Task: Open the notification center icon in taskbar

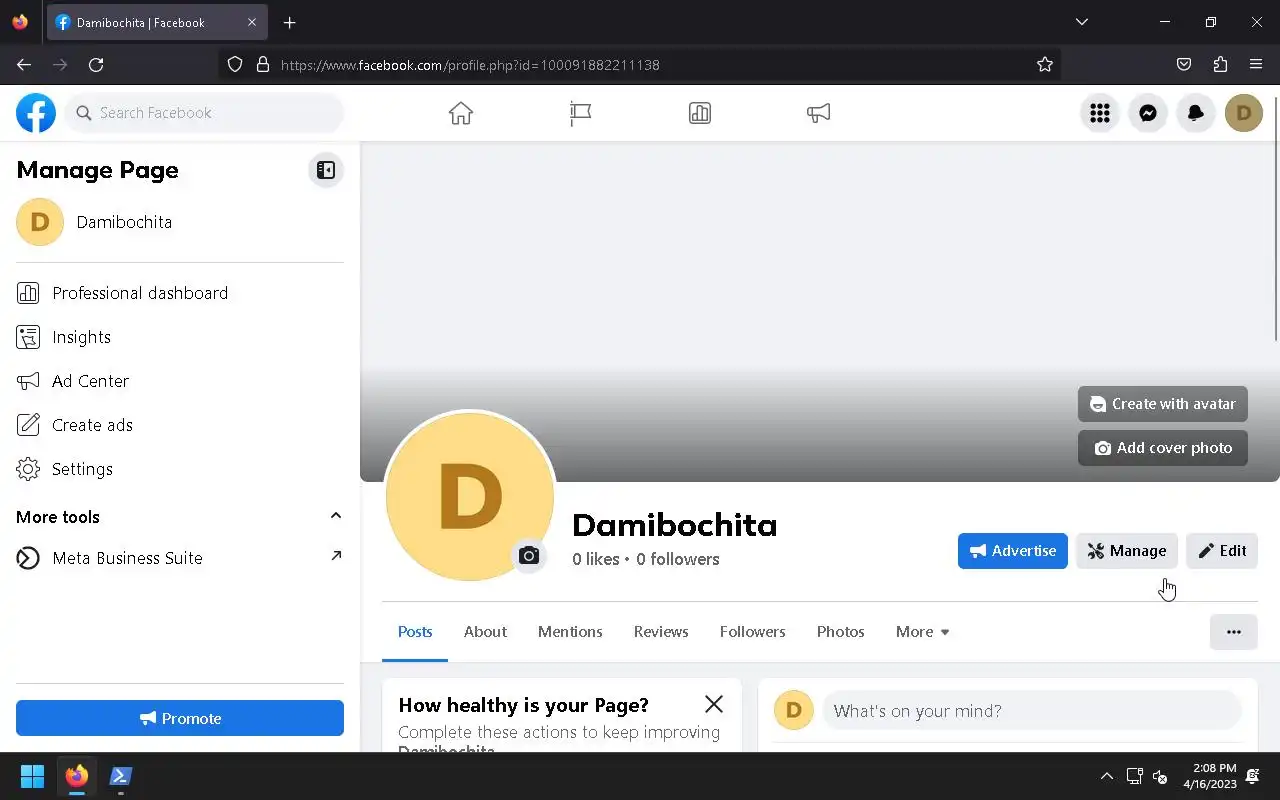Action: tap(1254, 776)
